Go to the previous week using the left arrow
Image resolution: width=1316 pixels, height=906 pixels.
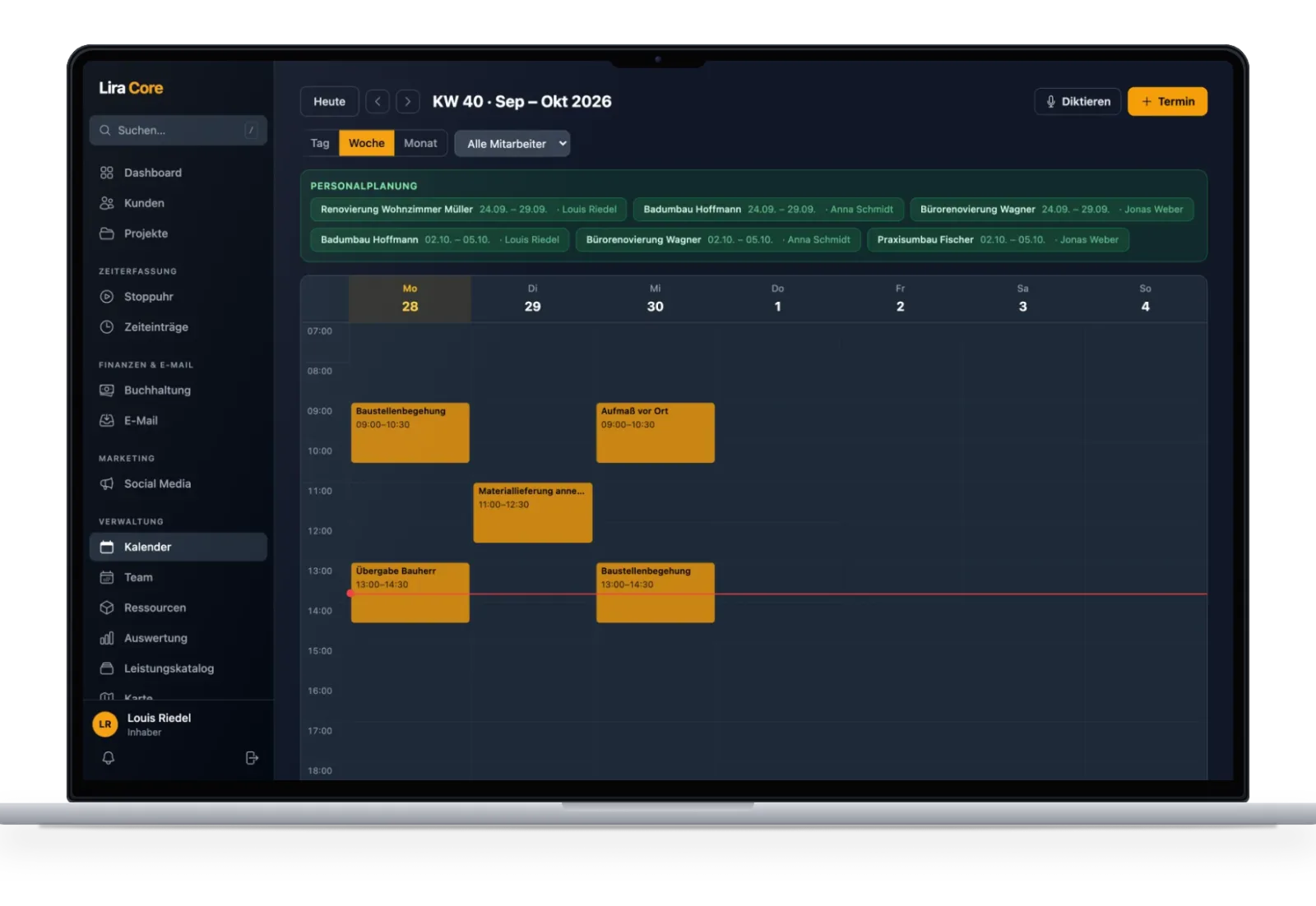pyautogui.click(x=378, y=102)
